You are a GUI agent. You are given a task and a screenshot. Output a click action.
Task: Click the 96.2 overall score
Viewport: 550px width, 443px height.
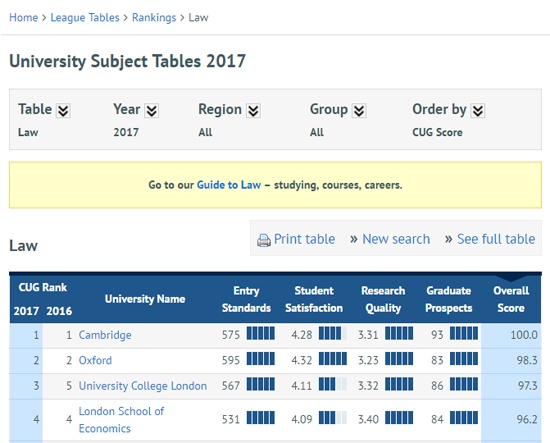[527, 419]
